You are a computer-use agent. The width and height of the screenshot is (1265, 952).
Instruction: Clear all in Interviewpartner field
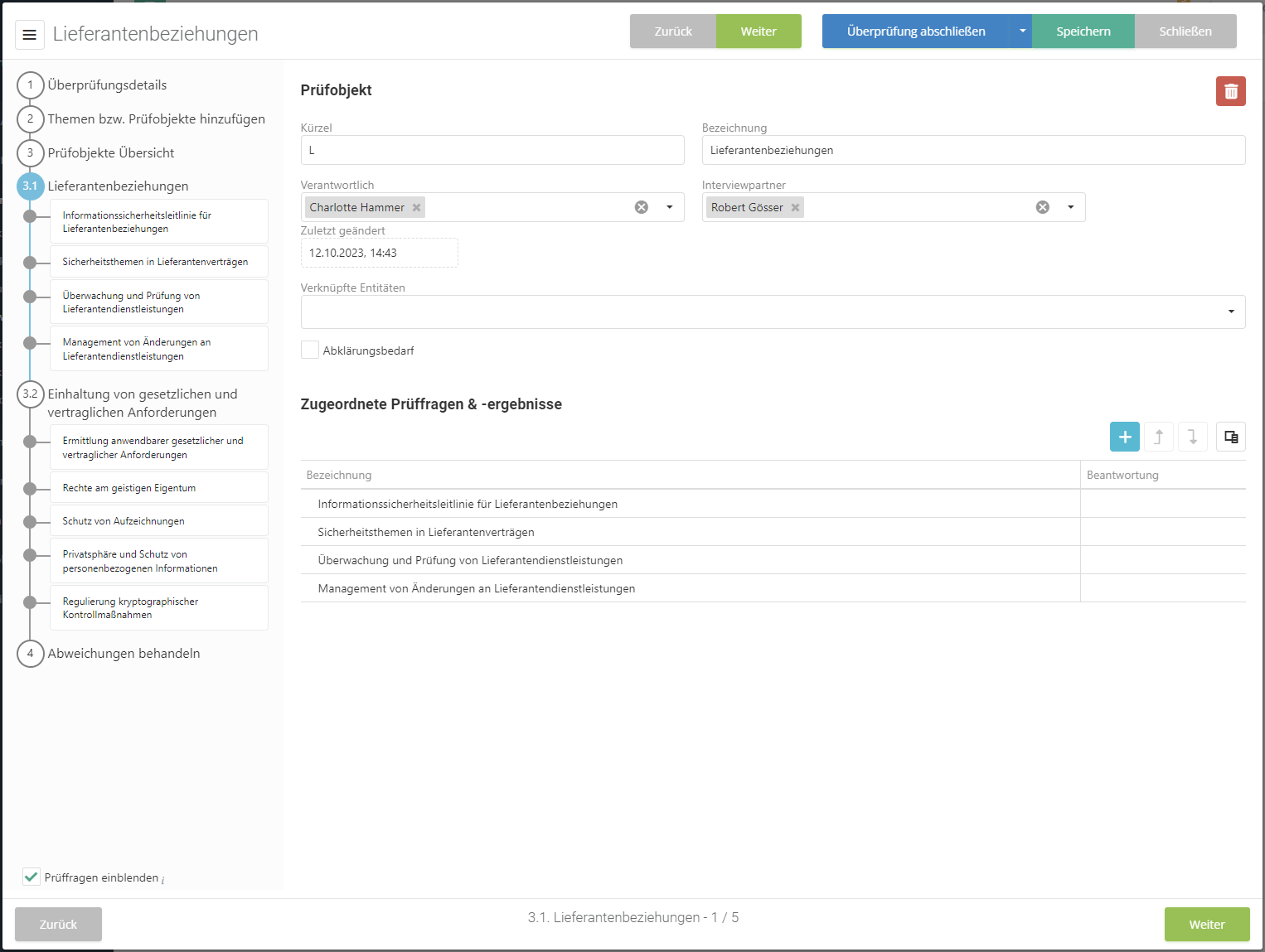pyautogui.click(x=1042, y=207)
